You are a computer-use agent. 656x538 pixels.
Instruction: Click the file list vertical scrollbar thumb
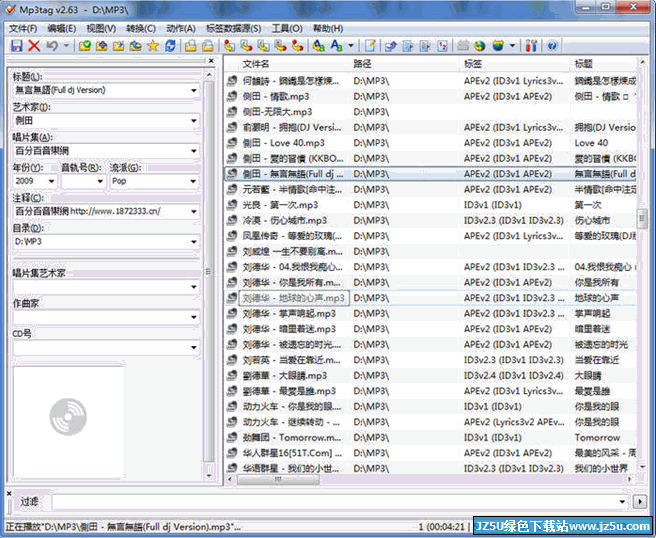[642, 218]
